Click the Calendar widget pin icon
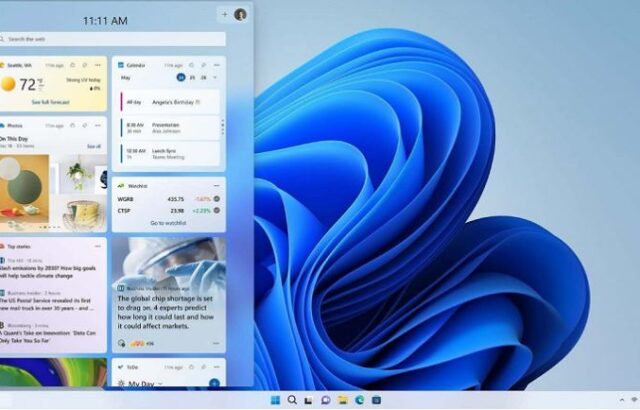The width and height of the screenshot is (640, 410). click(204, 65)
